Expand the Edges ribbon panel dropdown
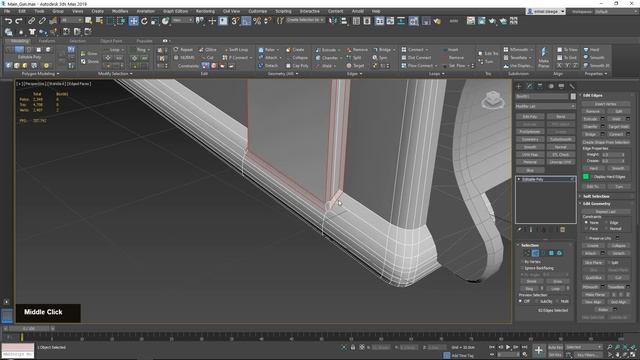The height and width of the screenshot is (360, 640). click(354, 74)
